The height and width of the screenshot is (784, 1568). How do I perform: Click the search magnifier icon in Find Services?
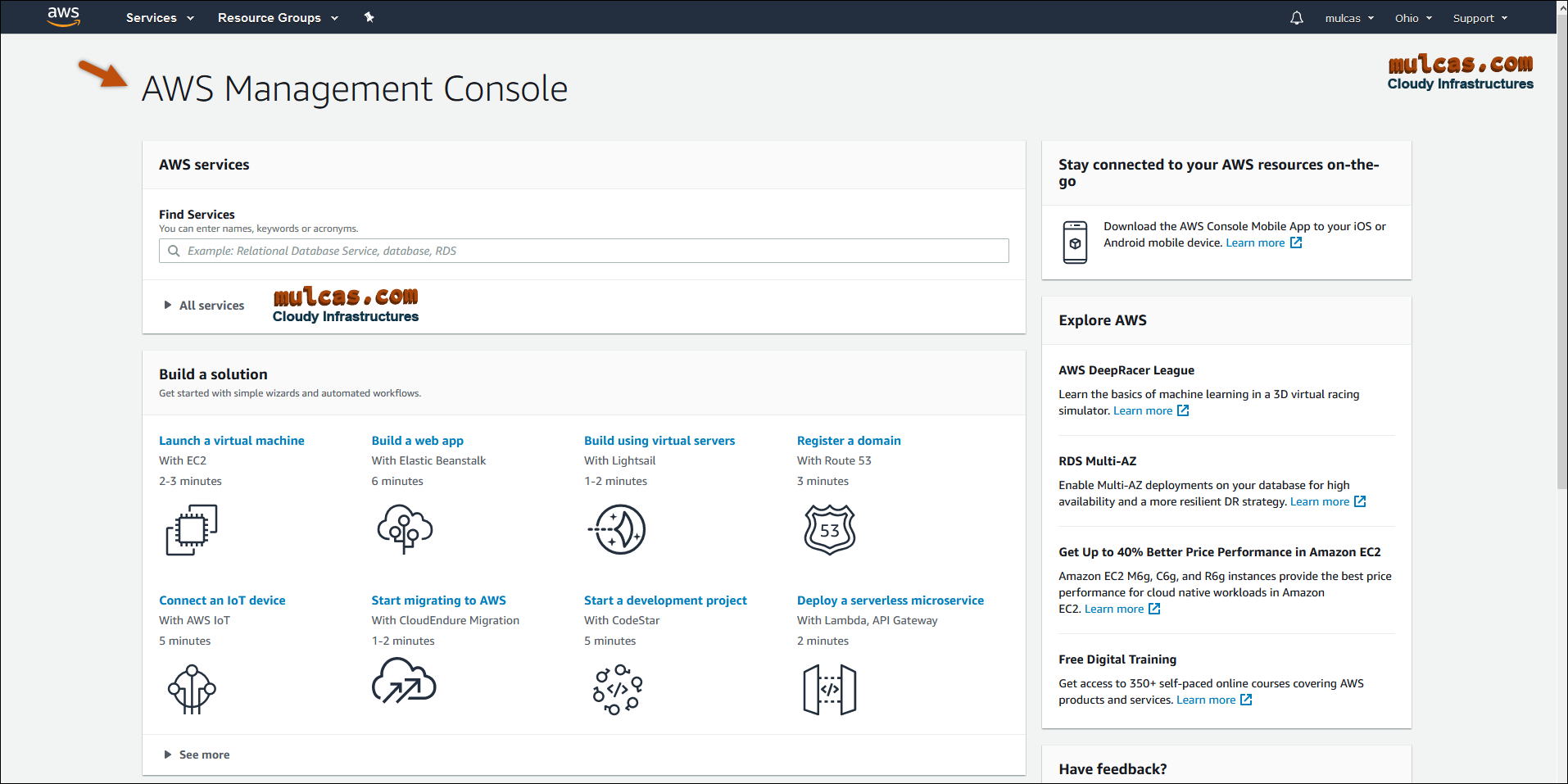174,251
